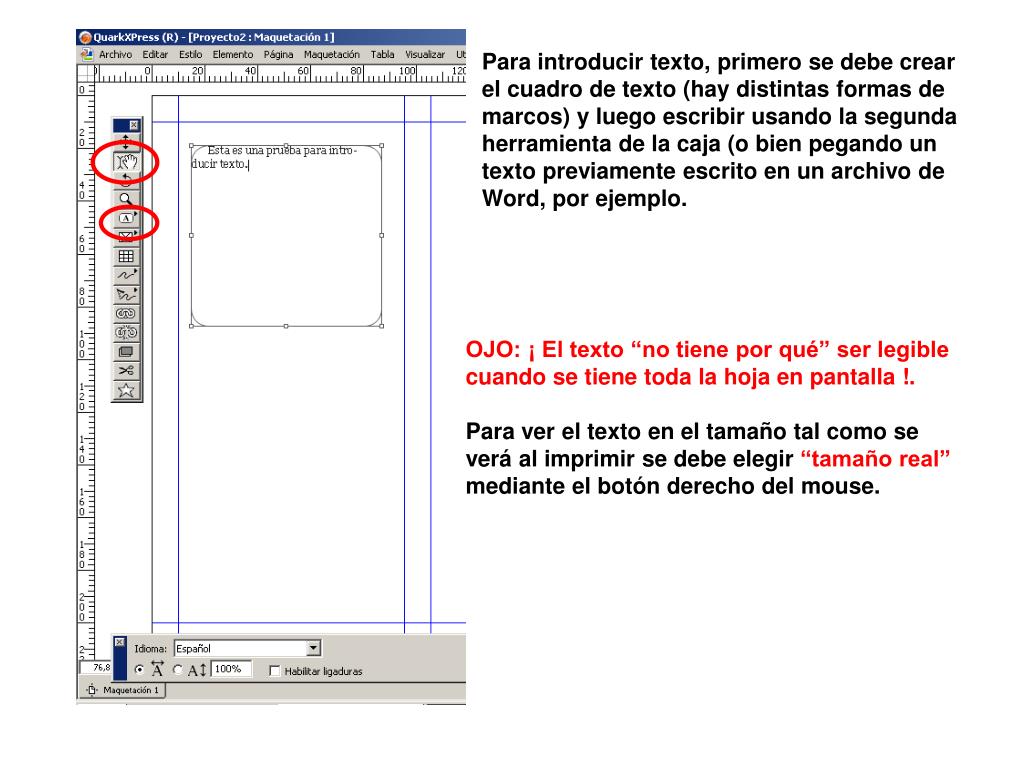Select the Unlinking broken-chain tool
Screen dimensions: 1024x768
[x=126, y=332]
